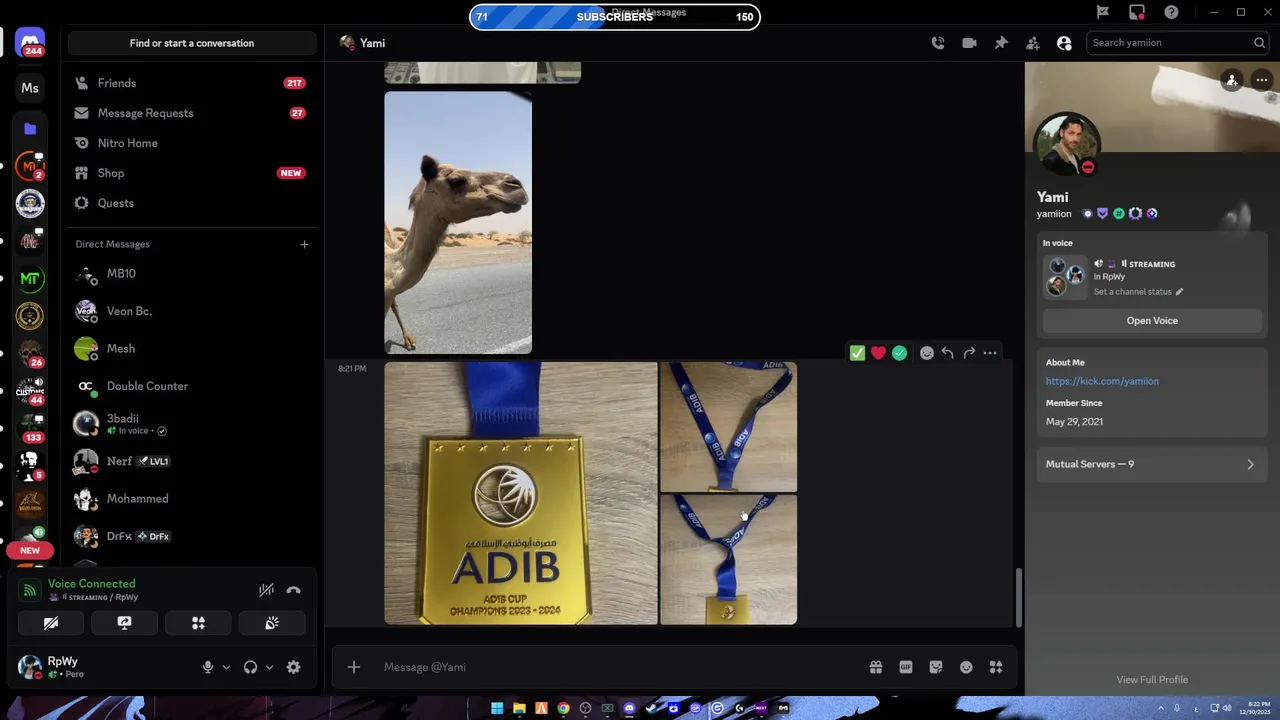Start a voice call with Yami

pos(937,43)
